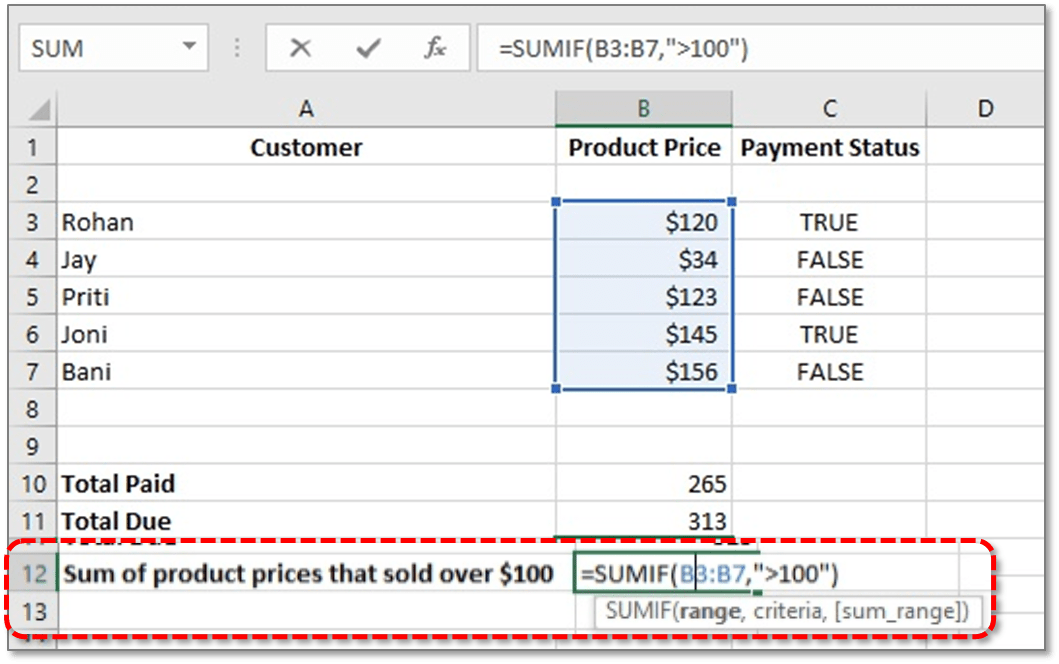Screen dimensions: 1059x664
Task: Click the SUMIF formula in cell B12
Action: (709, 574)
